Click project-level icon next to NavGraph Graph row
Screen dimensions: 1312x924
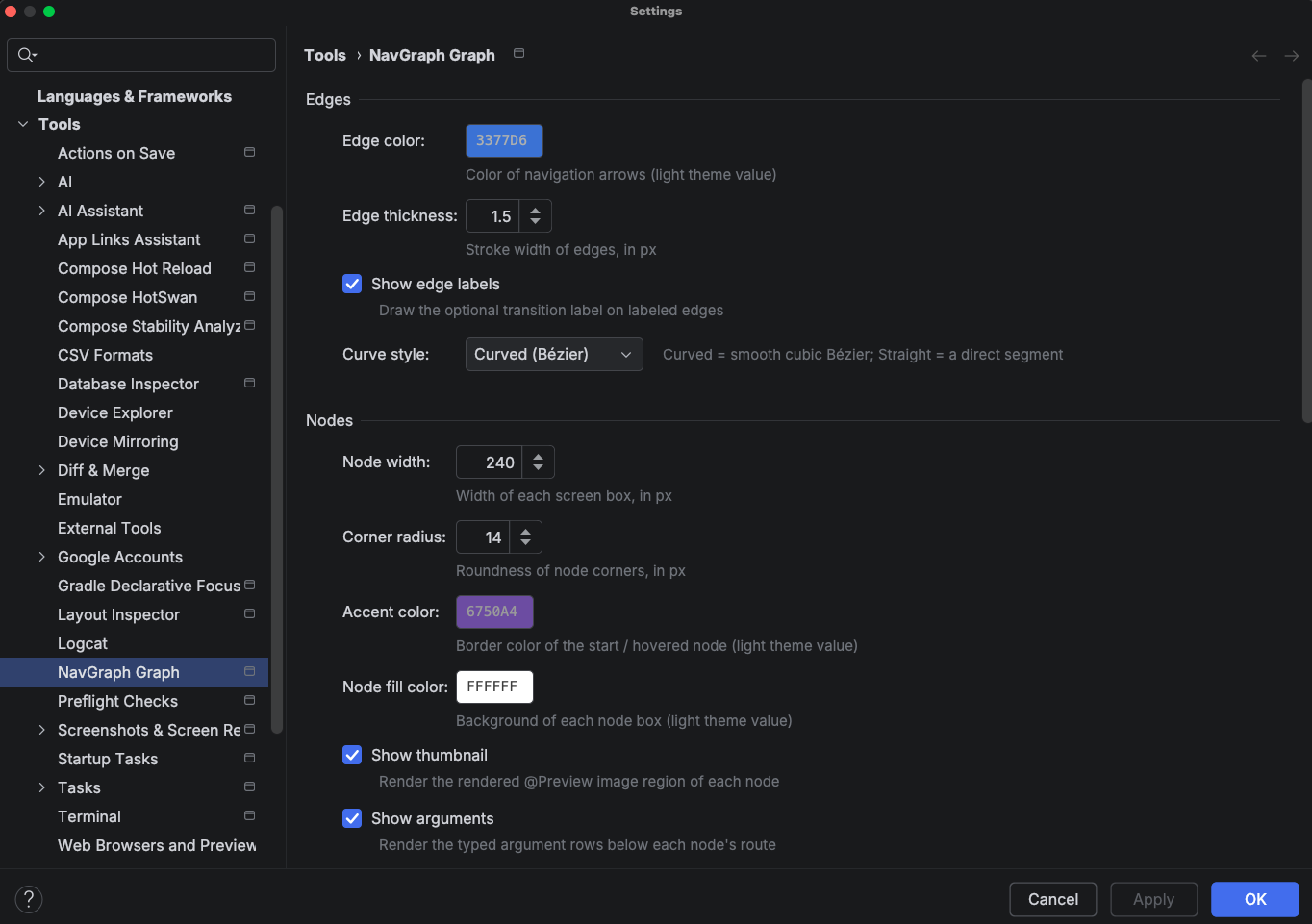coord(250,671)
